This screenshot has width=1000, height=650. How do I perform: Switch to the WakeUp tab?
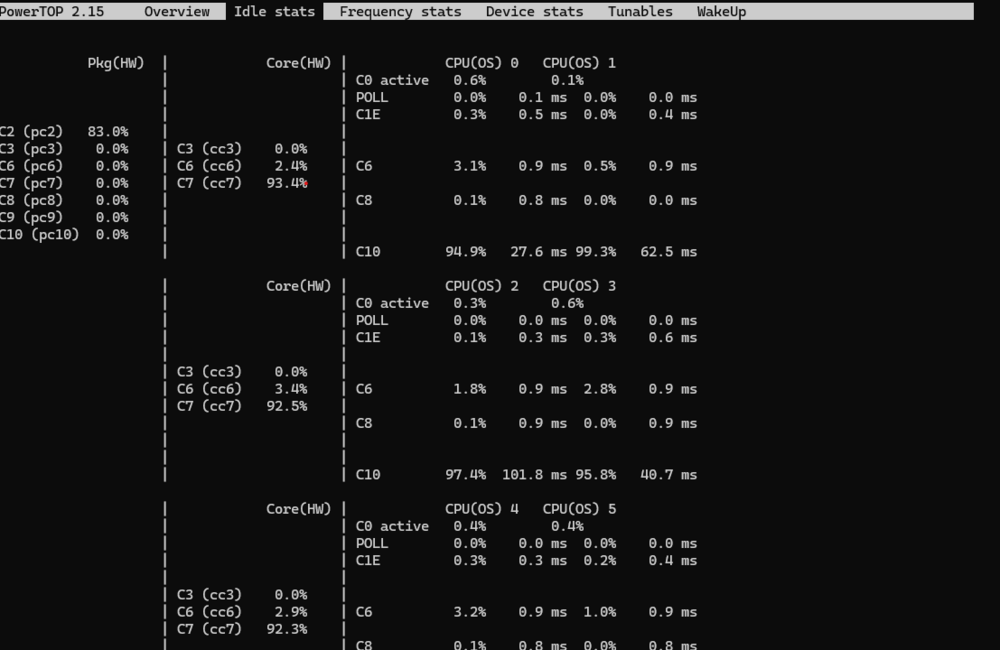[x=721, y=11]
